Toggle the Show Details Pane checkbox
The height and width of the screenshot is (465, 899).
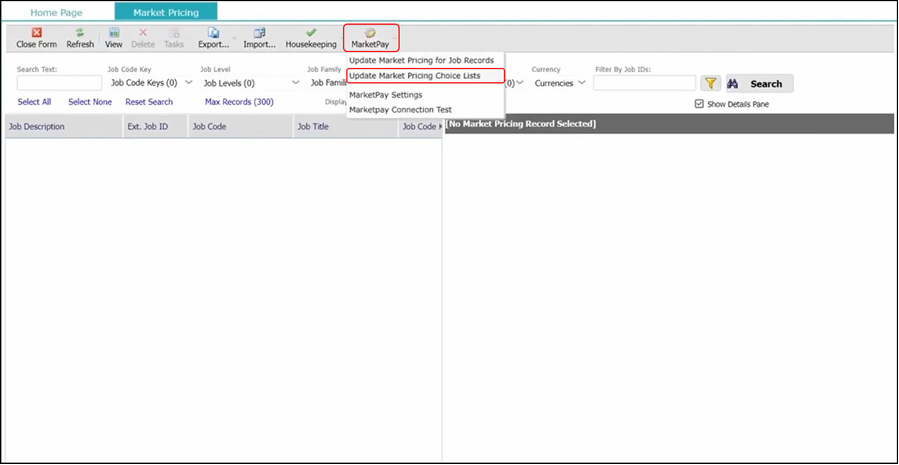tap(700, 104)
